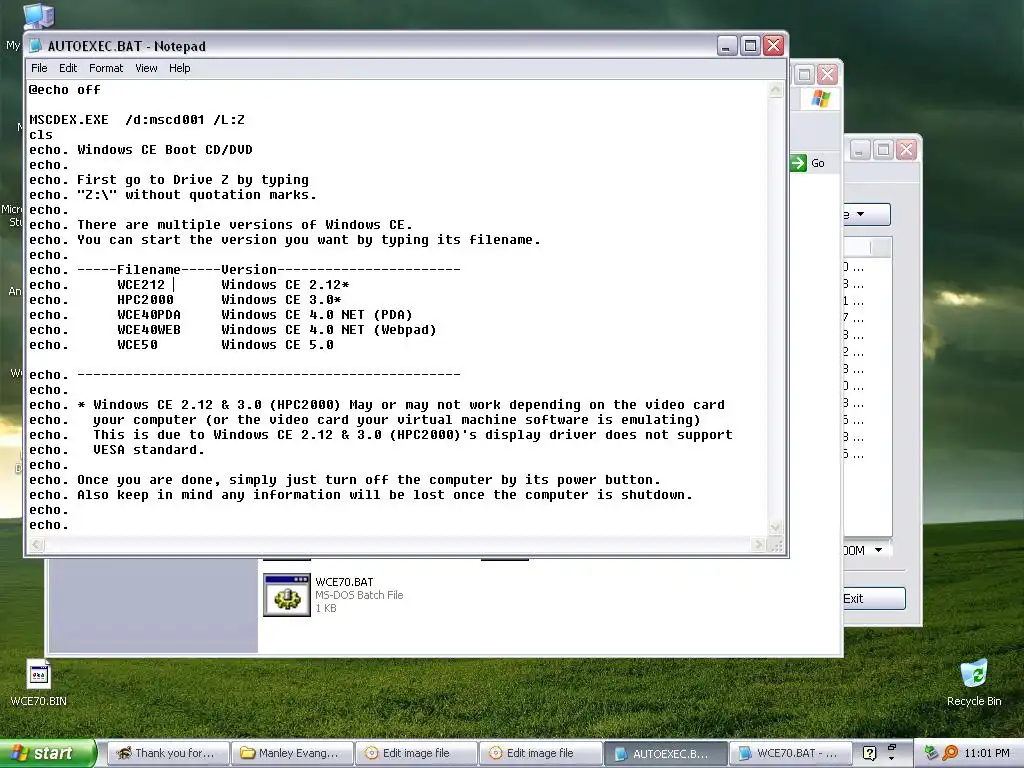
Task: Click Notepad vertical scrollbar down arrow
Action: tap(775, 527)
